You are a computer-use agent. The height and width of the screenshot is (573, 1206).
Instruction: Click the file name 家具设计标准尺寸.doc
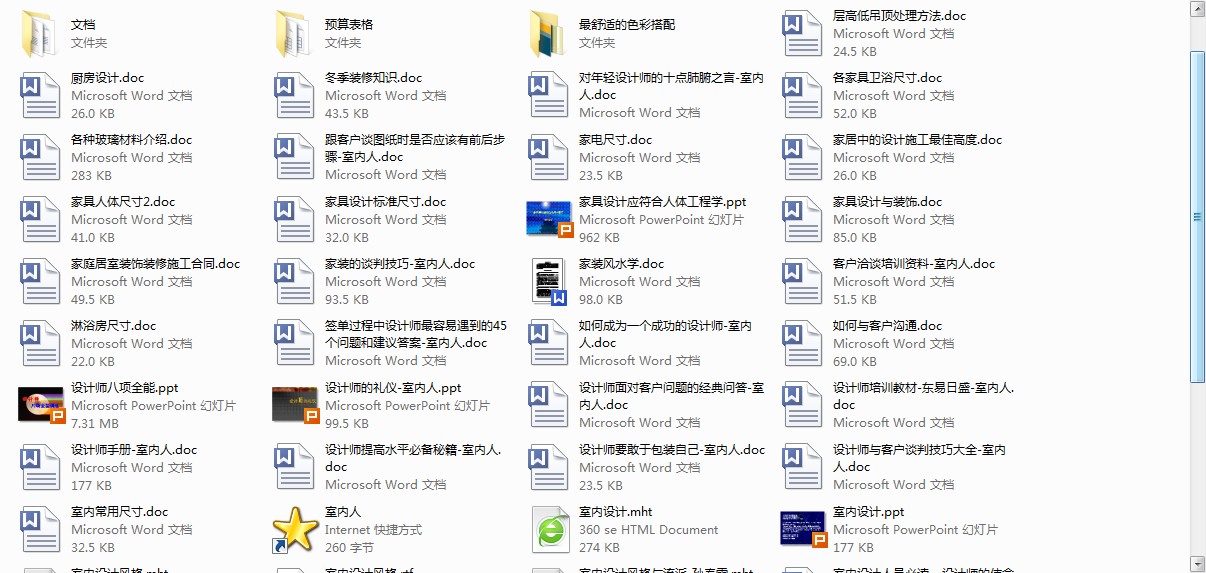coord(385,202)
